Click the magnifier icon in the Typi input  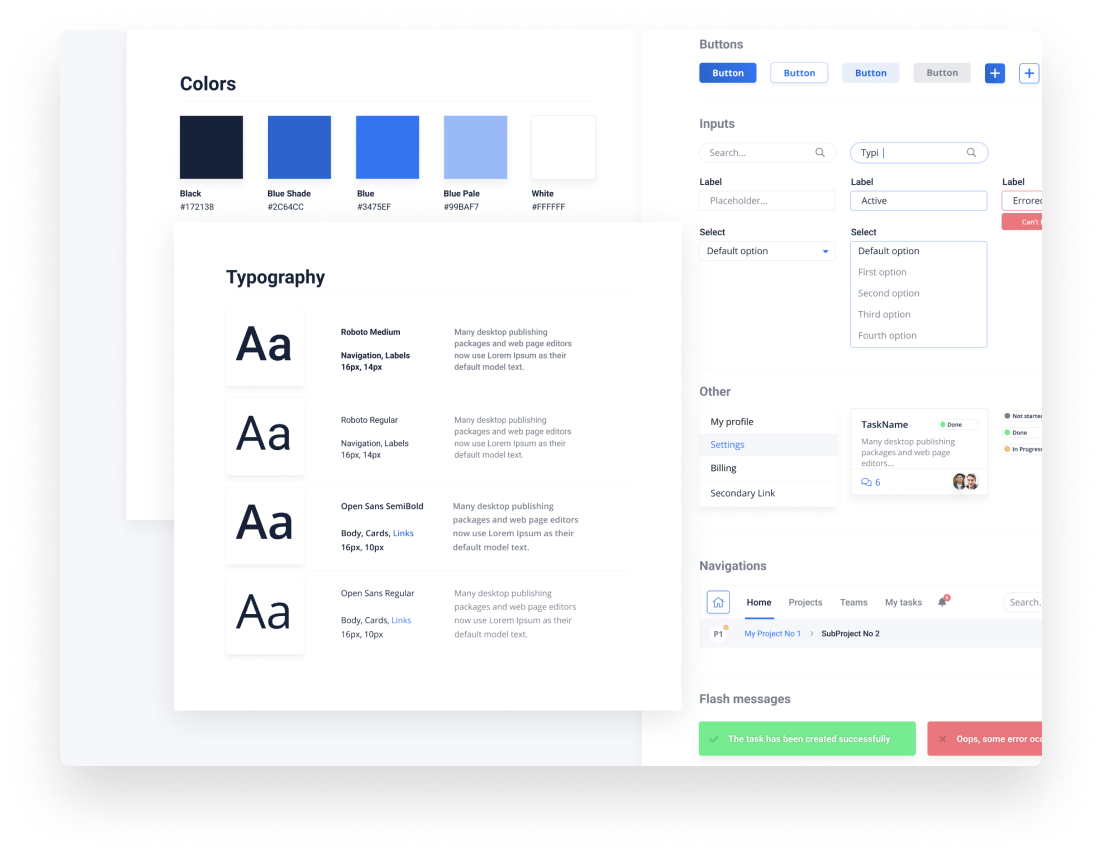pyautogui.click(x=971, y=153)
